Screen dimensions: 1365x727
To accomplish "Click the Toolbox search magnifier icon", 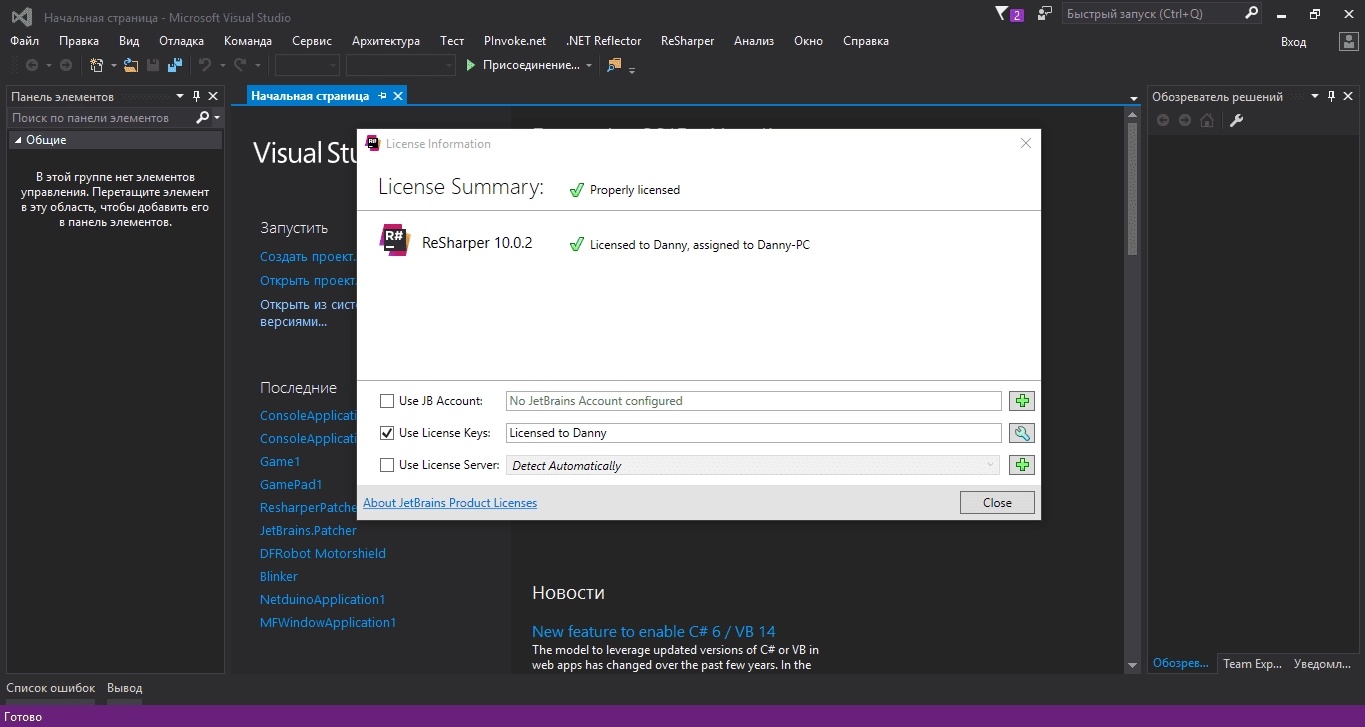I will 203,117.
